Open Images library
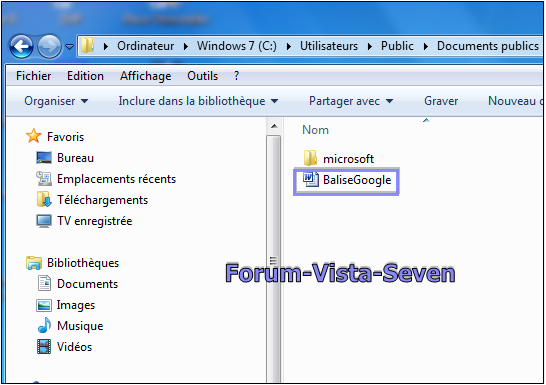The height and width of the screenshot is (385, 546). click(x=76, y=305)
